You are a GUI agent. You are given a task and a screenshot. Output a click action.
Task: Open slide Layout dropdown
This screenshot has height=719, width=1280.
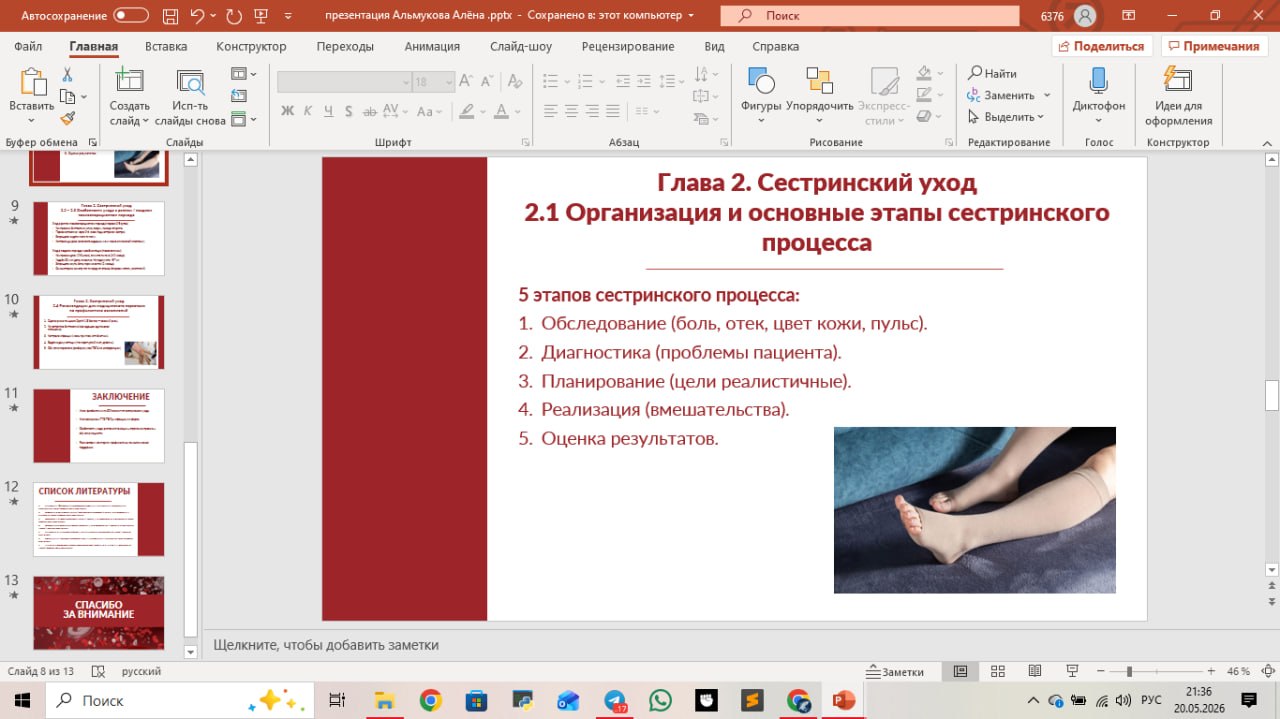pyautogui.click(x=243, y=74)
